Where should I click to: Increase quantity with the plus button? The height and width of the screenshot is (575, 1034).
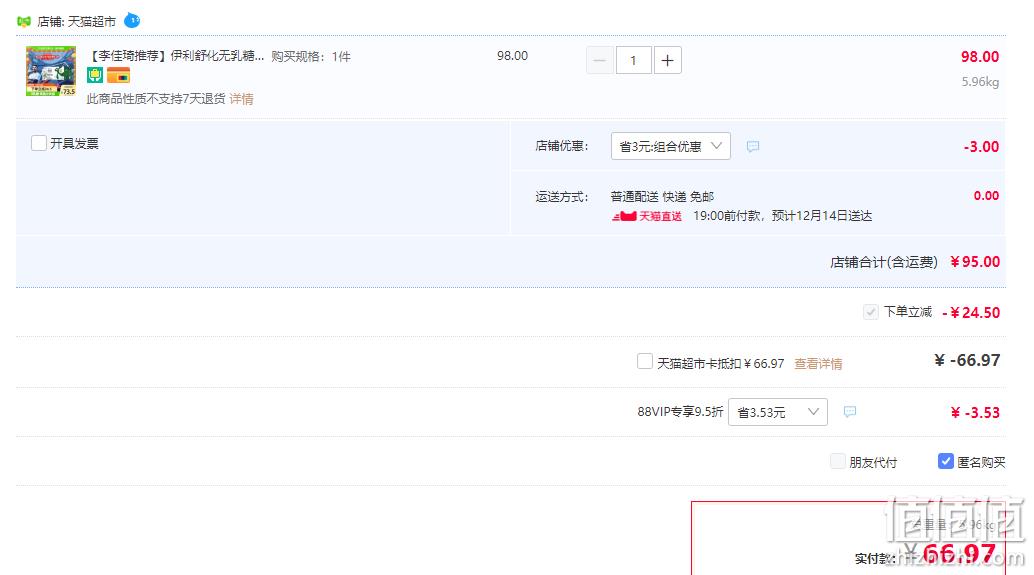click(667, 61)
